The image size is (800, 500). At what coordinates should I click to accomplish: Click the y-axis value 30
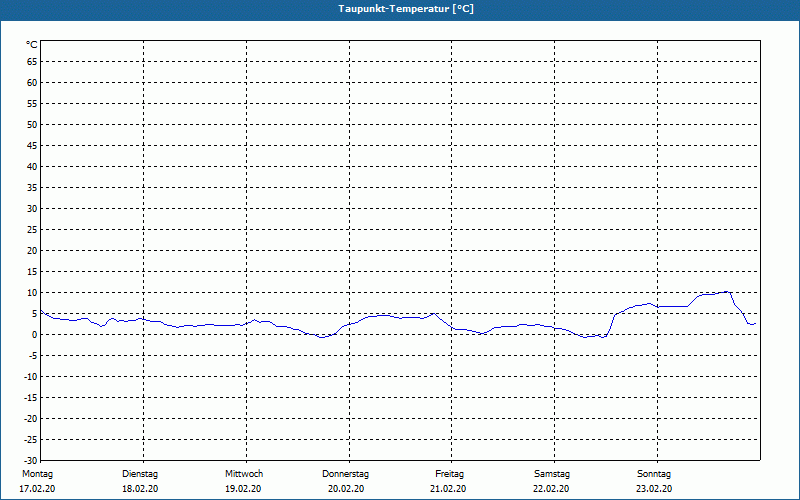click(32, 209)
